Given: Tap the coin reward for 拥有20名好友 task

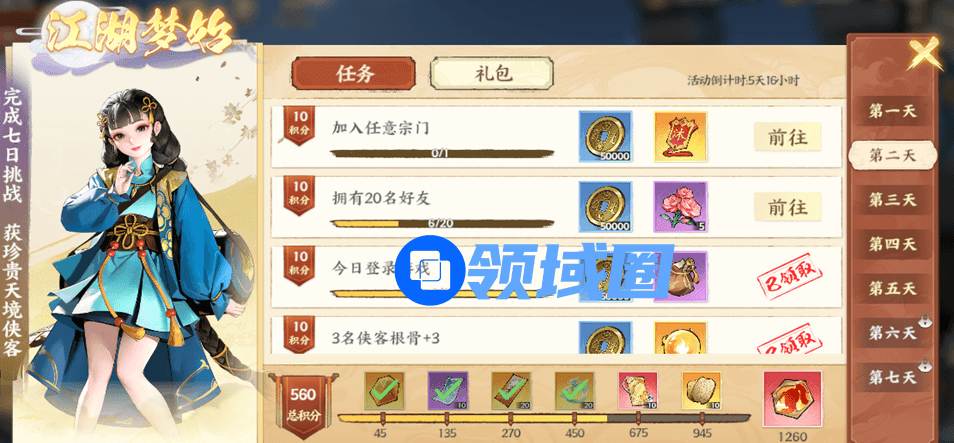Looking at the screenshot, I should pos(605,207).
